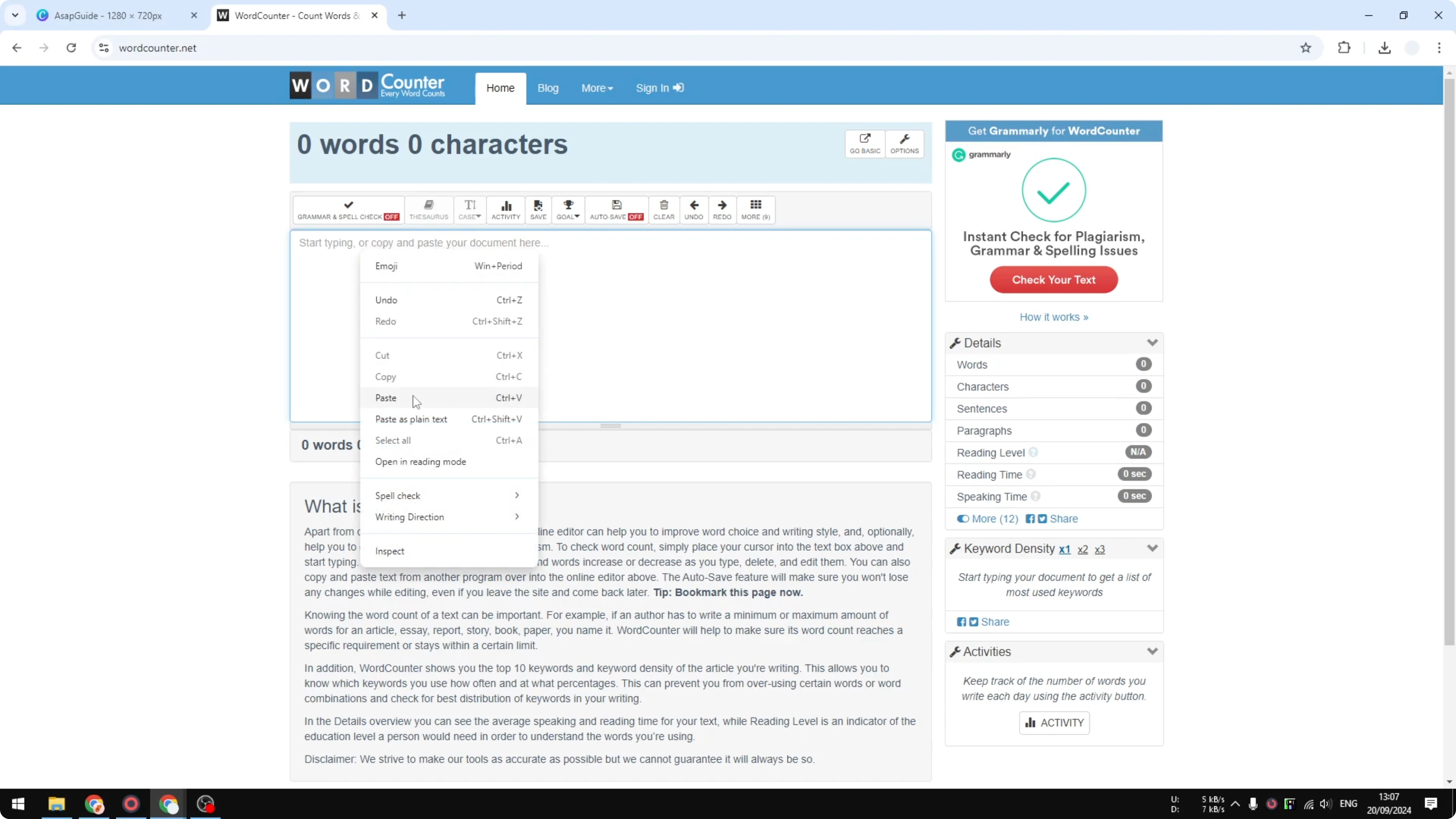Click the Activity button in Activities panel
This screenshot has height=819, width=1456.
point(1054,723)
